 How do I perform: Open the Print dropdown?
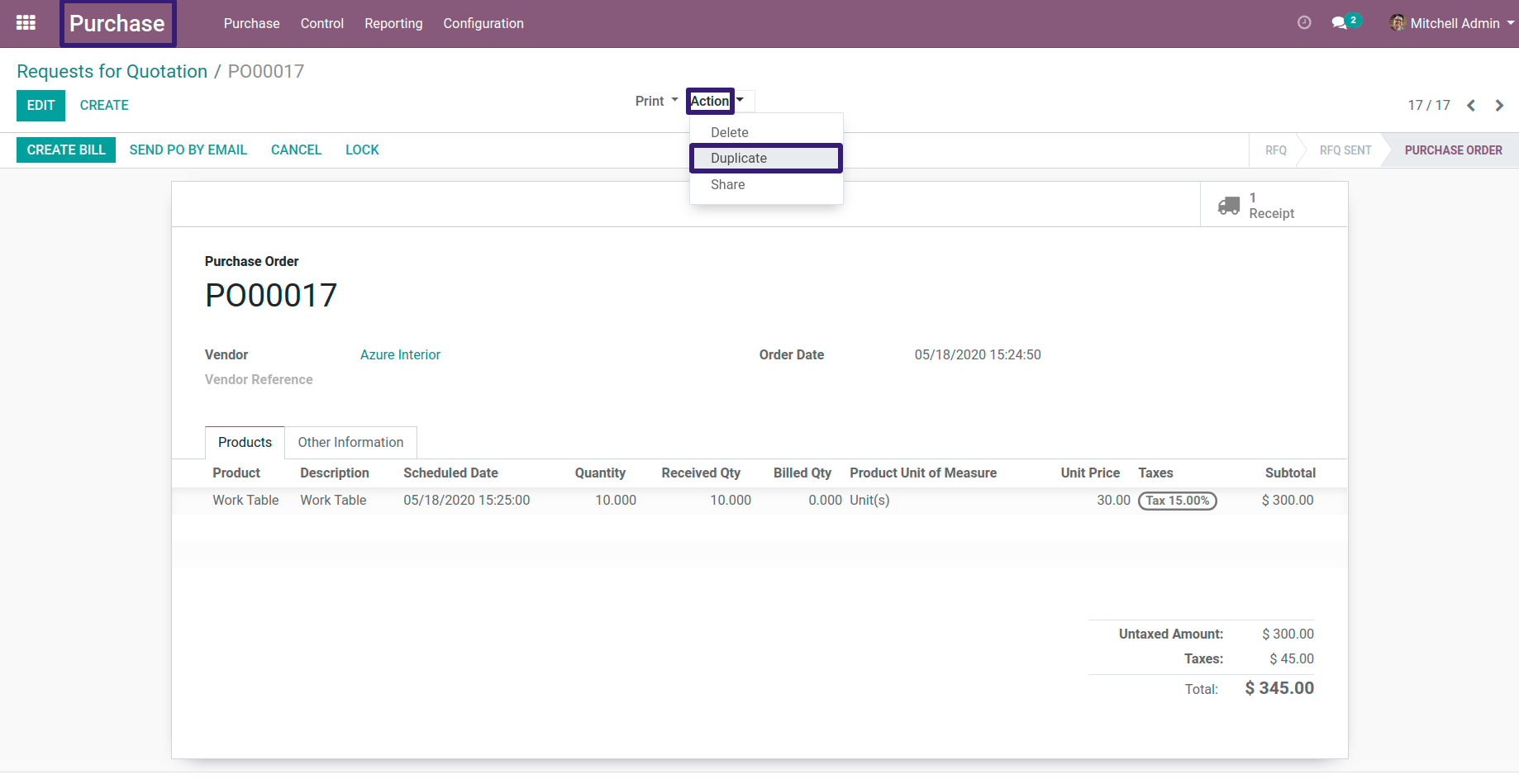pyautogui.click(x=656, y=101)
